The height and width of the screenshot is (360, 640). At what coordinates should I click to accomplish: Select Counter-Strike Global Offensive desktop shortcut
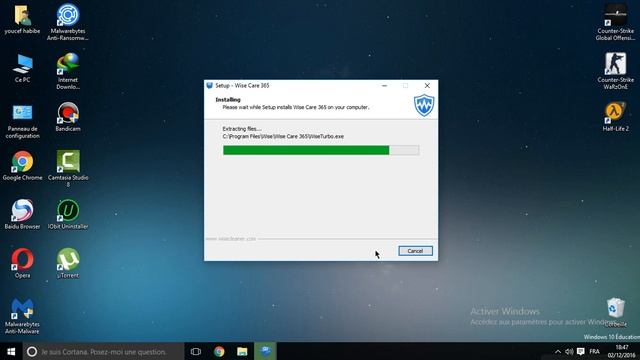point(616,22)
